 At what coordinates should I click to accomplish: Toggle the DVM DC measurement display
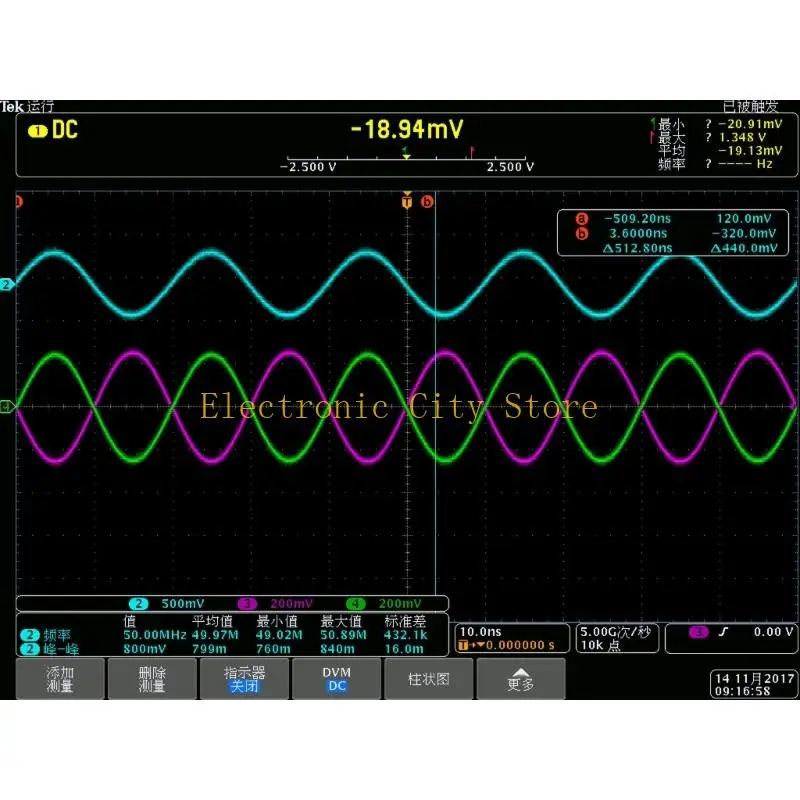(x=337, y=679)
